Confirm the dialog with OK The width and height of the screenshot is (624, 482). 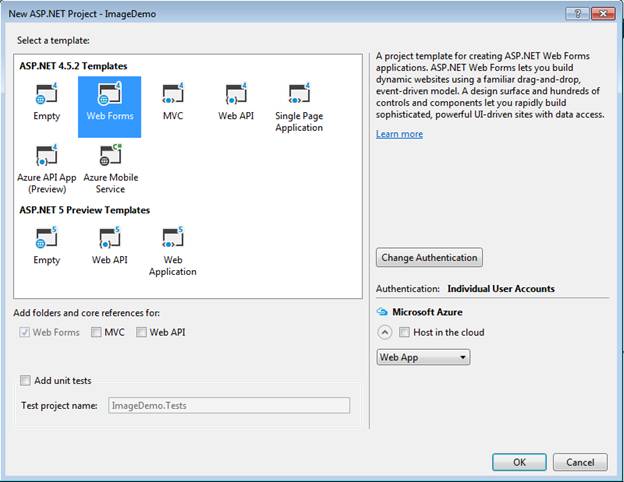pyautogui.click(x=519, y=462)
